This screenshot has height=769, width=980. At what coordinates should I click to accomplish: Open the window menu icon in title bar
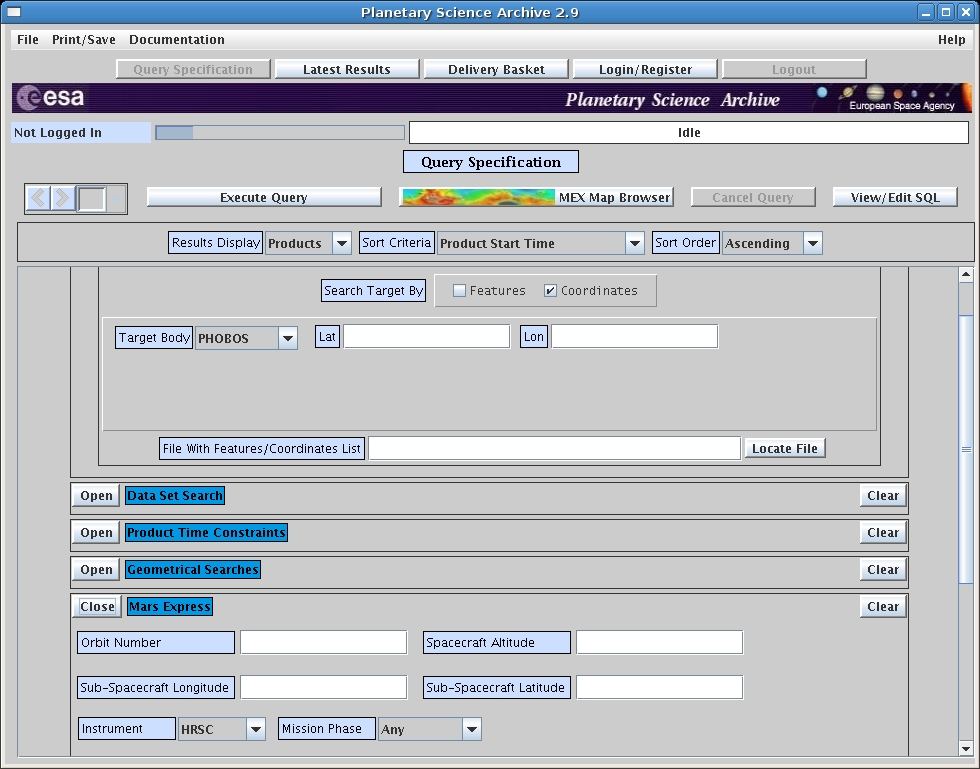pos(13,12)
